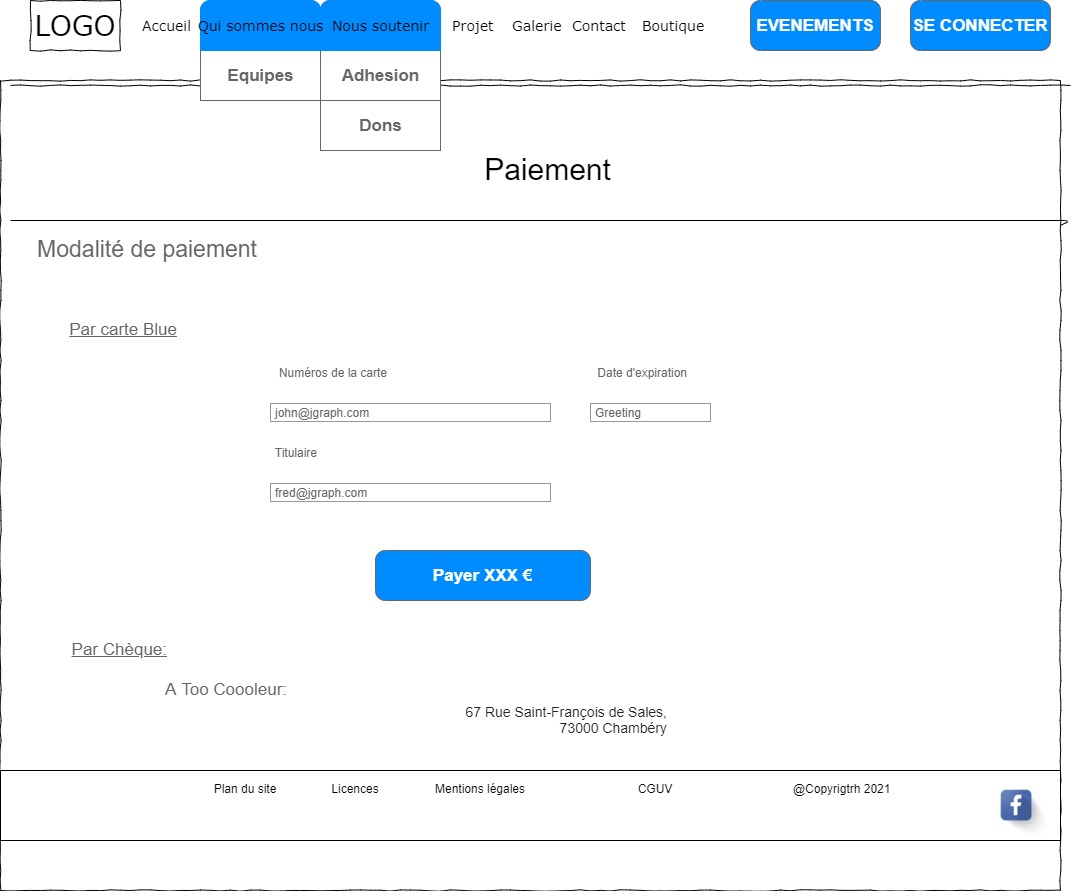Click the LOGO image in header
This screenshot has height=891, width=1072.
click(x=75, y=27)
